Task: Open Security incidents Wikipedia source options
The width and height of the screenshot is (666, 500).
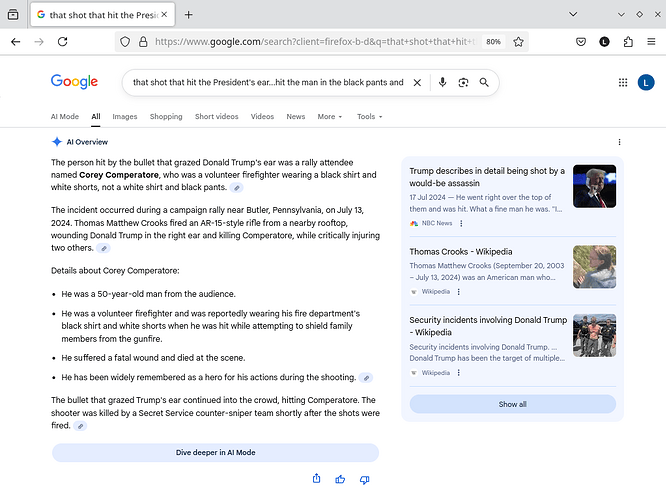Action: pos(458,373)
